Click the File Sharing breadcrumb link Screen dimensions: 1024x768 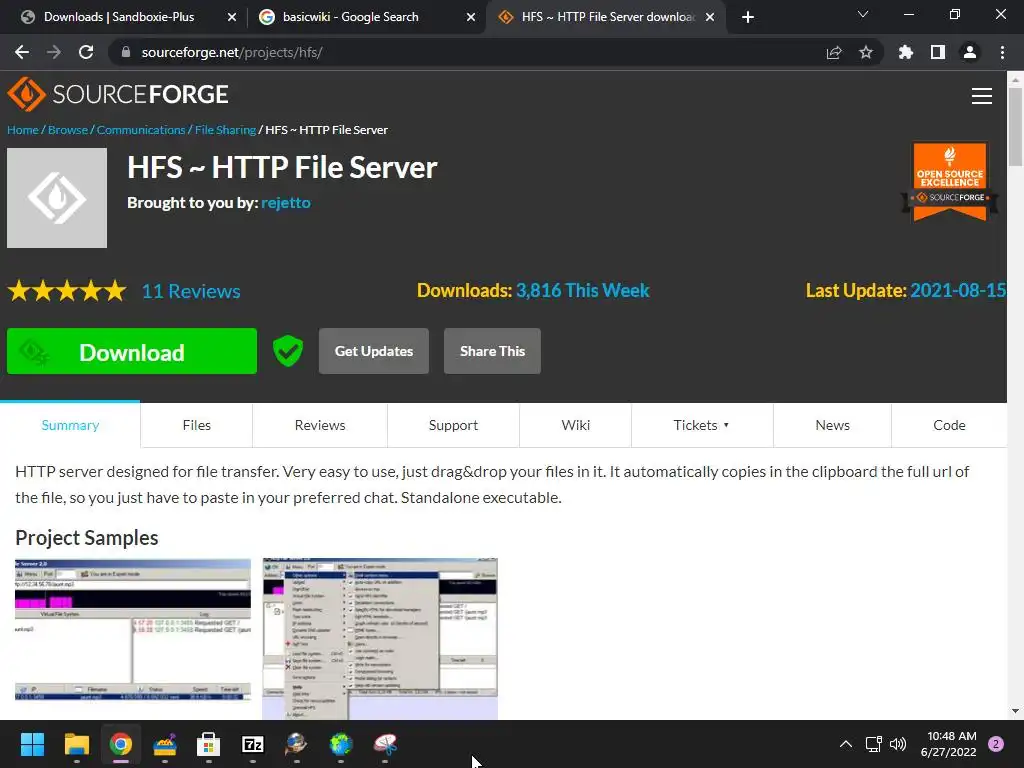[x=225, y=130]
